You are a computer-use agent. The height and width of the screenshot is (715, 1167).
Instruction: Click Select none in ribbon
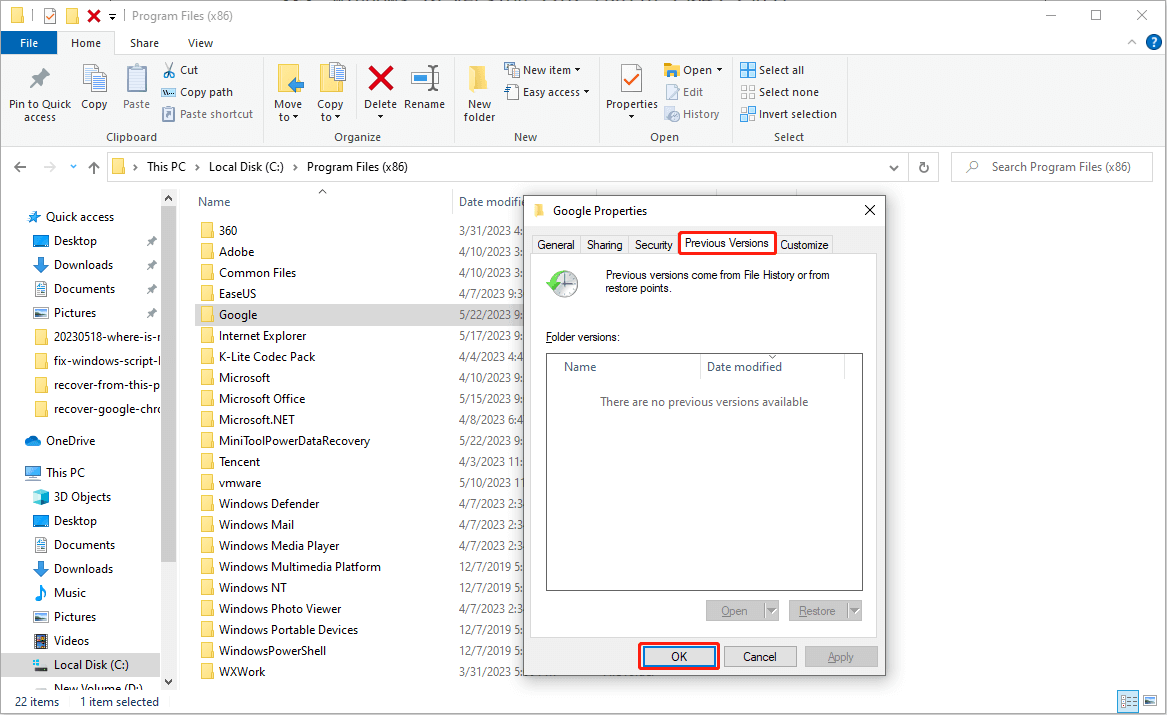point(779,92)
